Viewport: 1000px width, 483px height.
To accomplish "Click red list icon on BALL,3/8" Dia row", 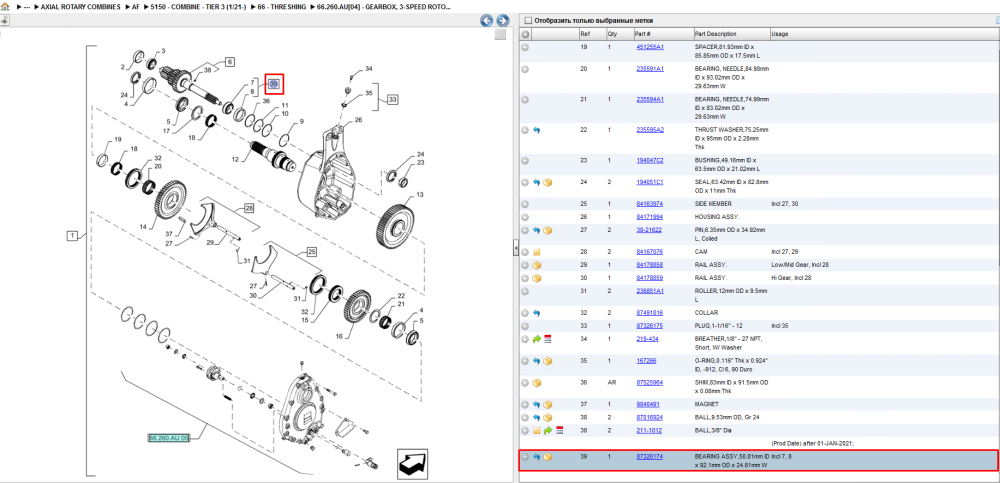I will [x=559, y=431].
